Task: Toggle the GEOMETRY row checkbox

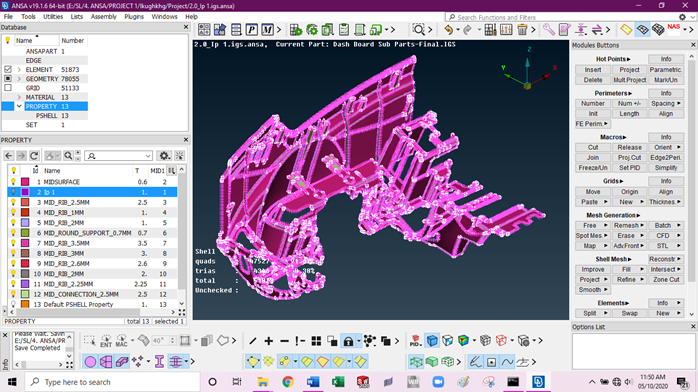Action: click(8, 79)
